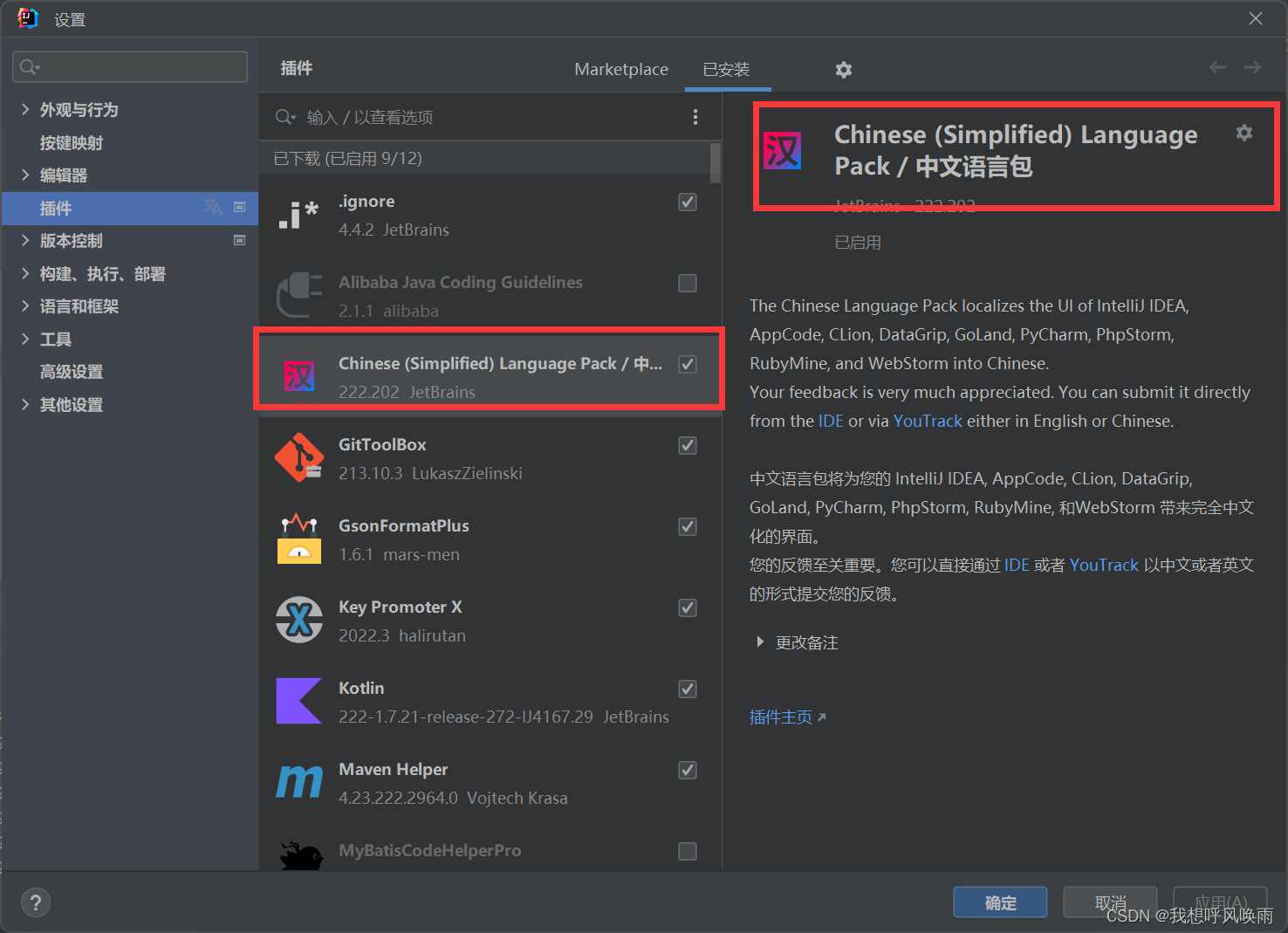Click the 取消 button
1288x933 pixels.
[x=1110, y=902]
